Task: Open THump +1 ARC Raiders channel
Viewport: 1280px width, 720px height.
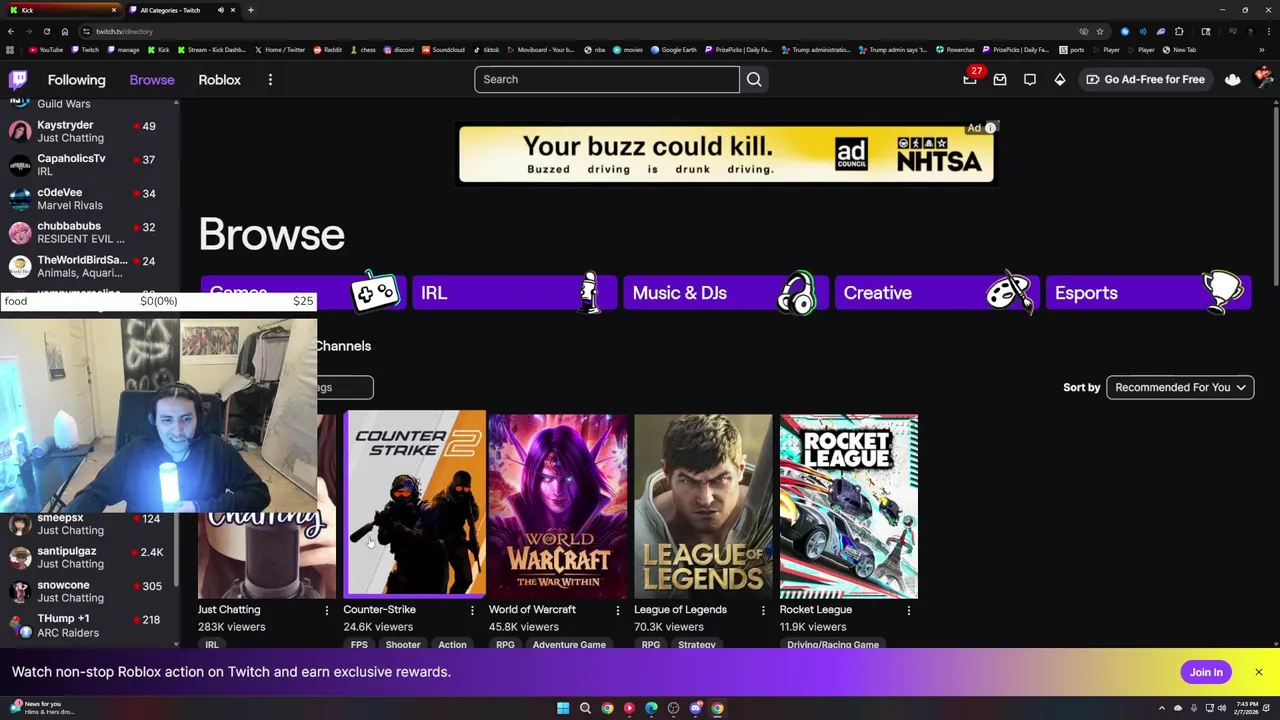Action: [x=90, y=625]
